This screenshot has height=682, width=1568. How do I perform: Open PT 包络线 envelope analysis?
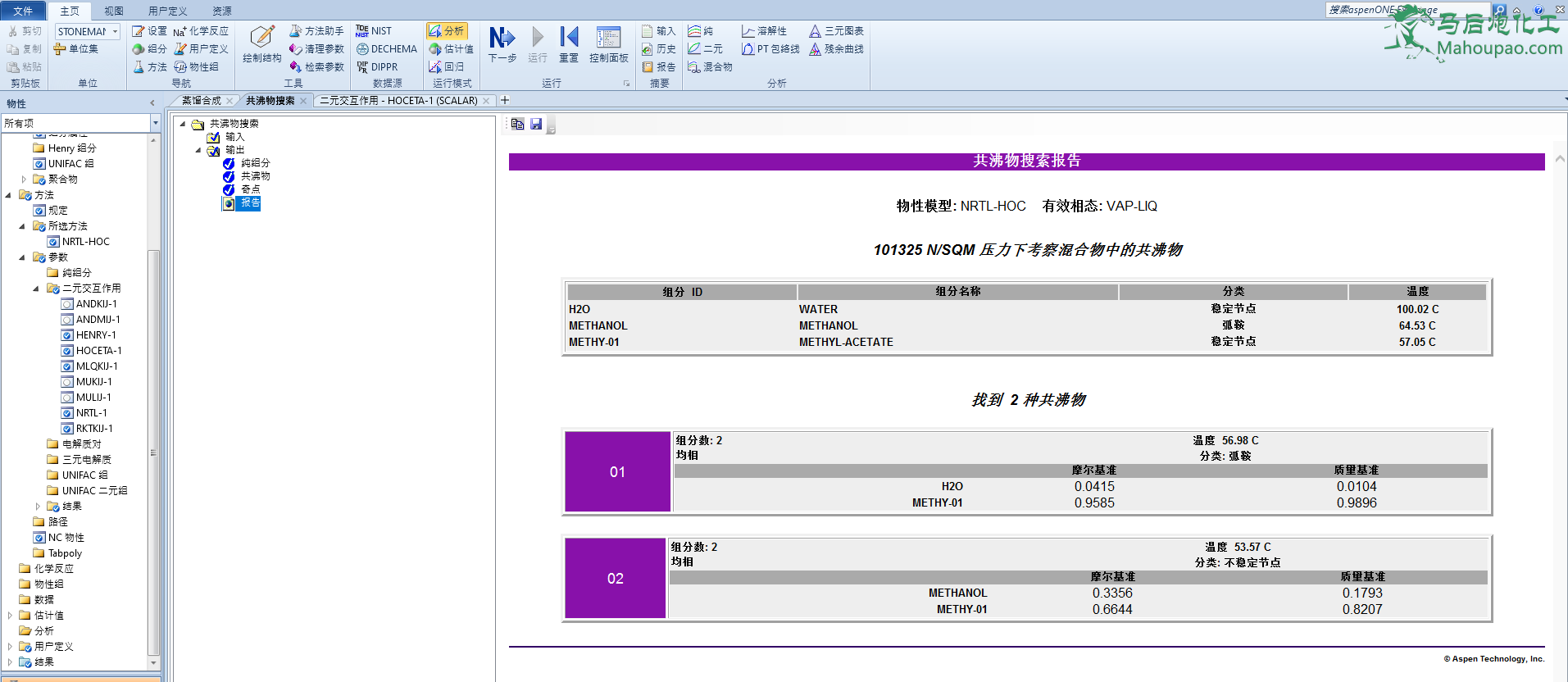[x=770, y=49]
